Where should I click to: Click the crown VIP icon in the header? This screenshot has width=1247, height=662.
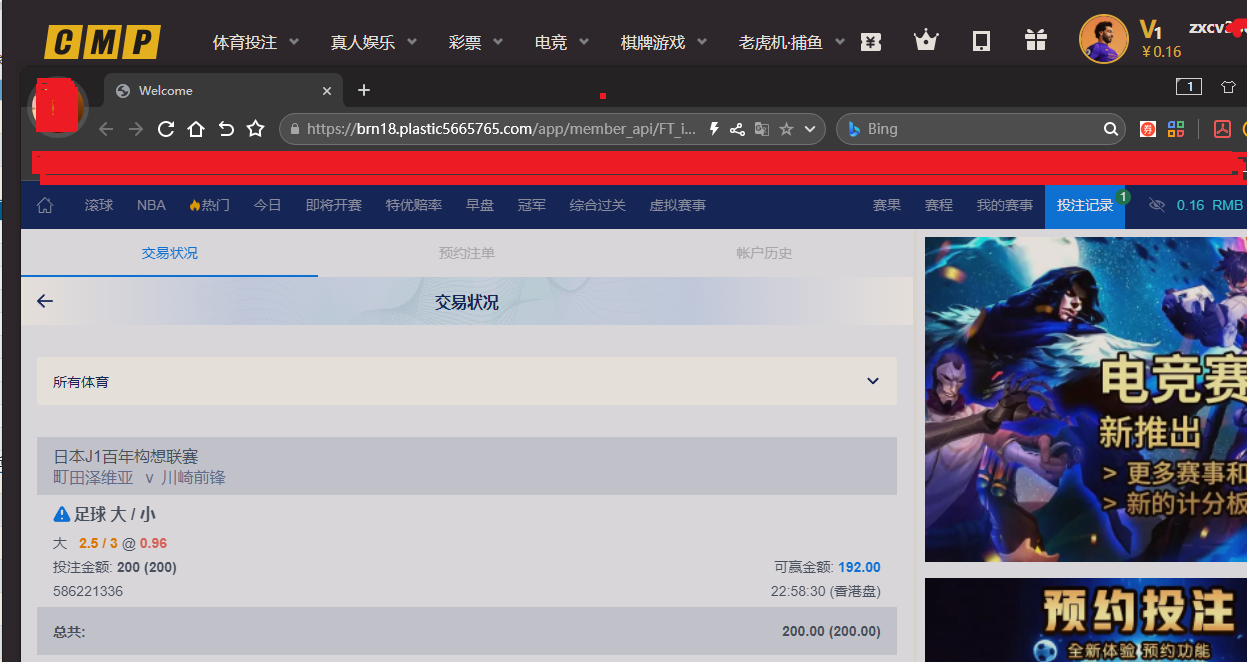coord(925,40)
